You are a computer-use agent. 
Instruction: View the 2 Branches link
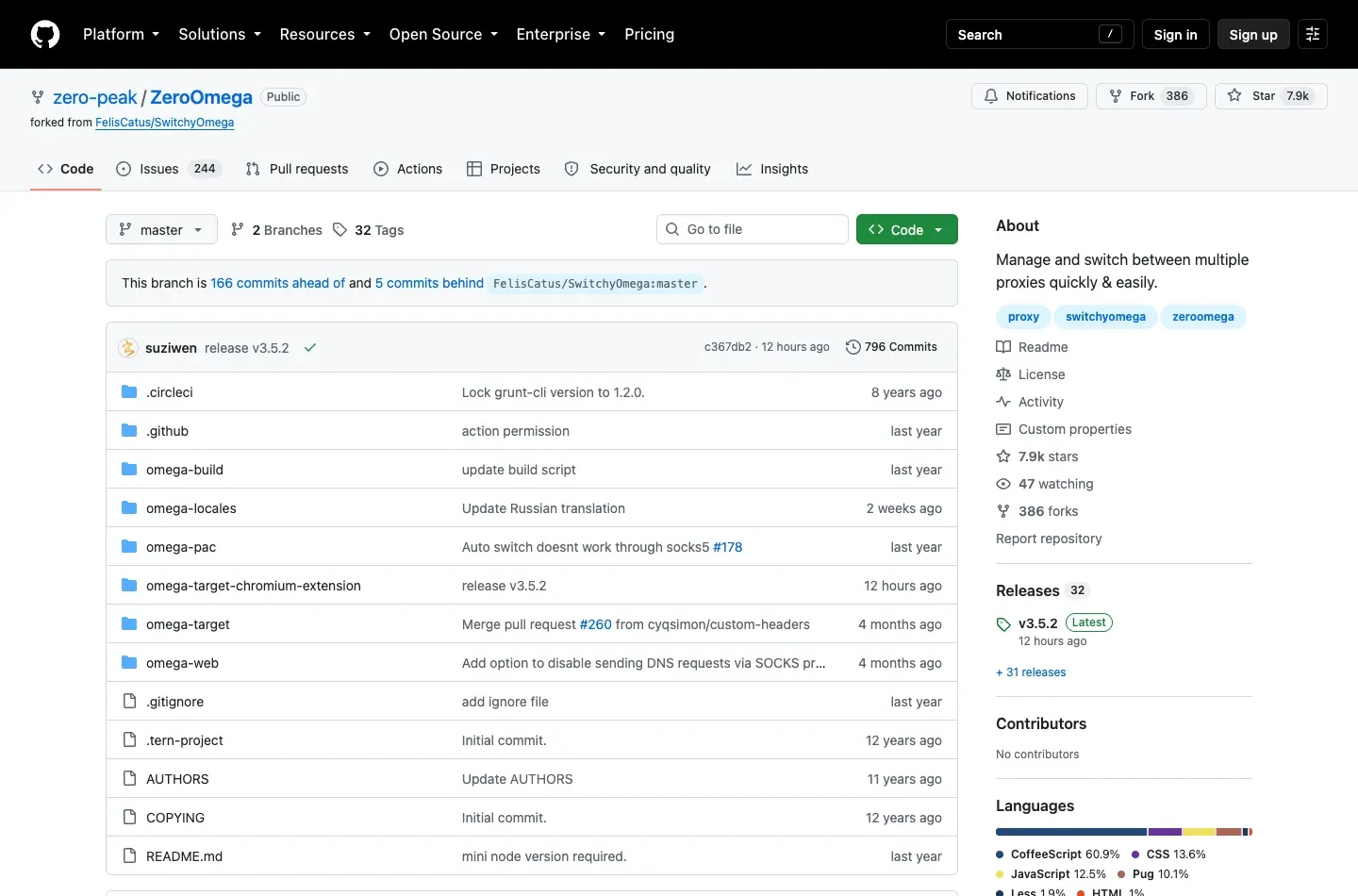point(276,230)
